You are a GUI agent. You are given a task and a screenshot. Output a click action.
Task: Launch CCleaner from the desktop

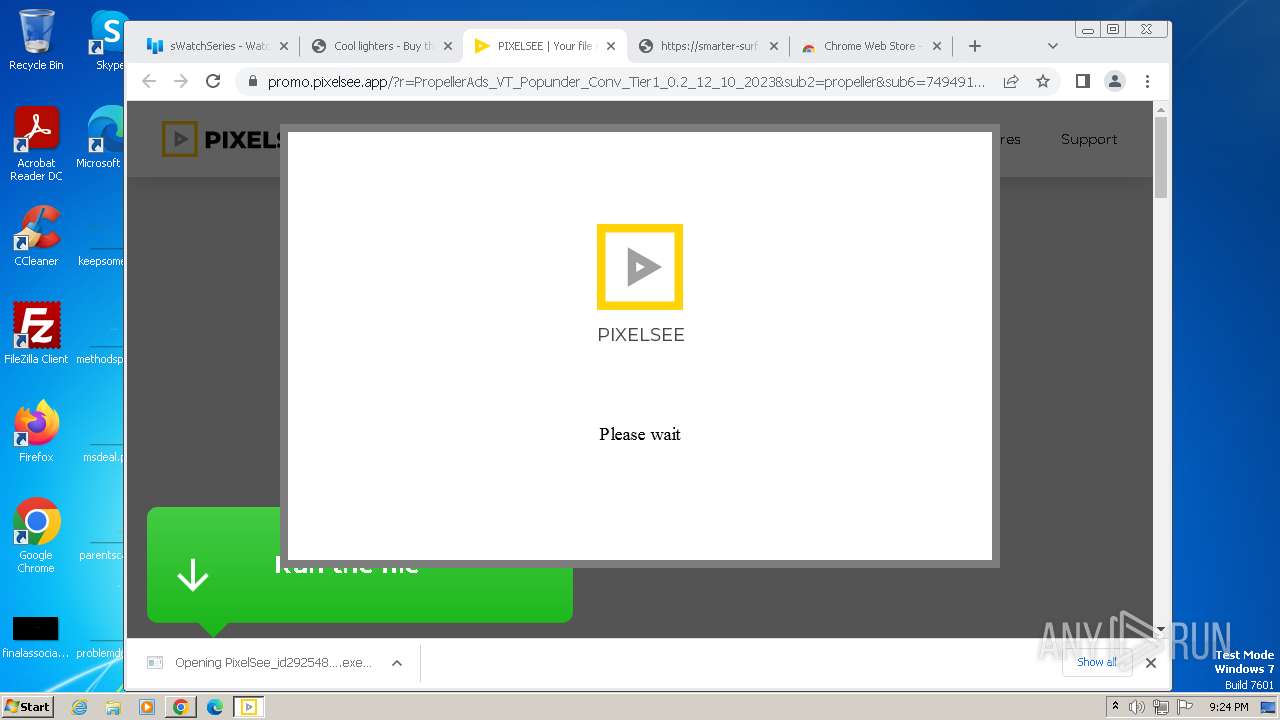coord(36,236)
